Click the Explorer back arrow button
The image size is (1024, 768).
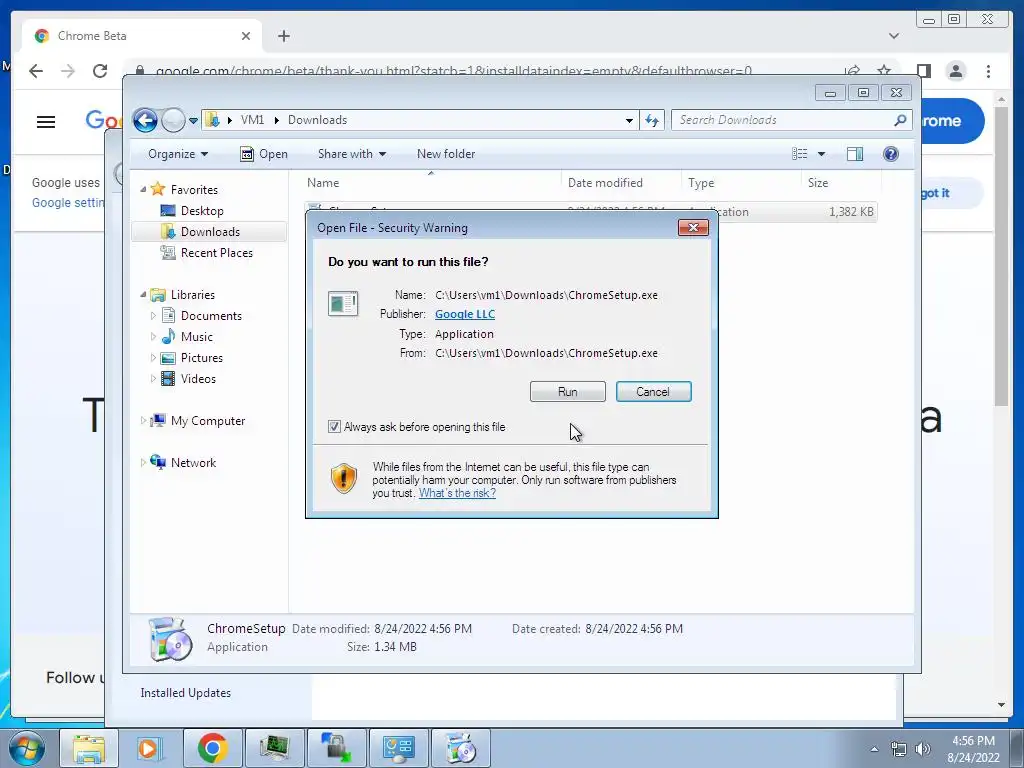coord(145,120)
